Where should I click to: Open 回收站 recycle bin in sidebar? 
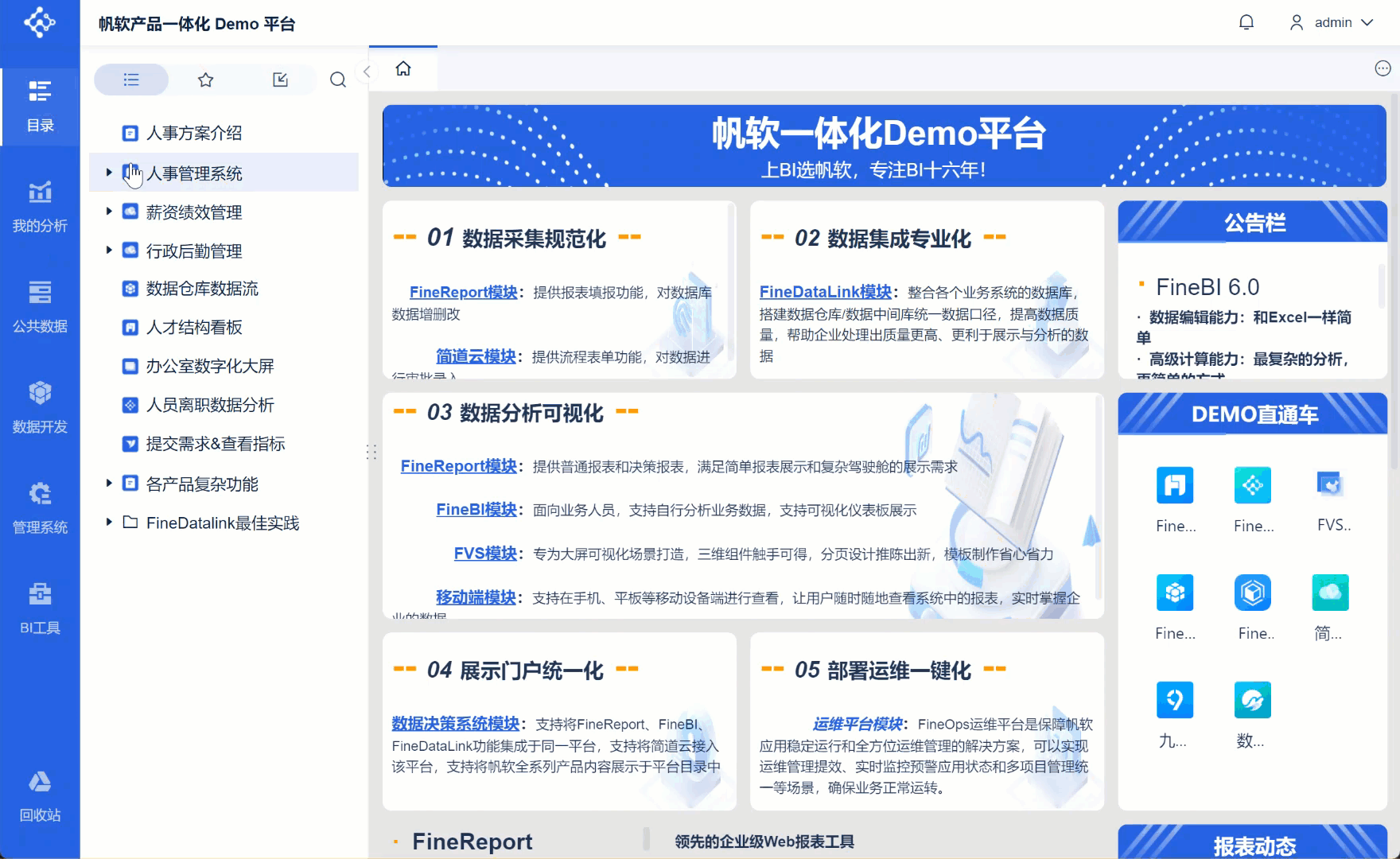(x=40, y=796)
